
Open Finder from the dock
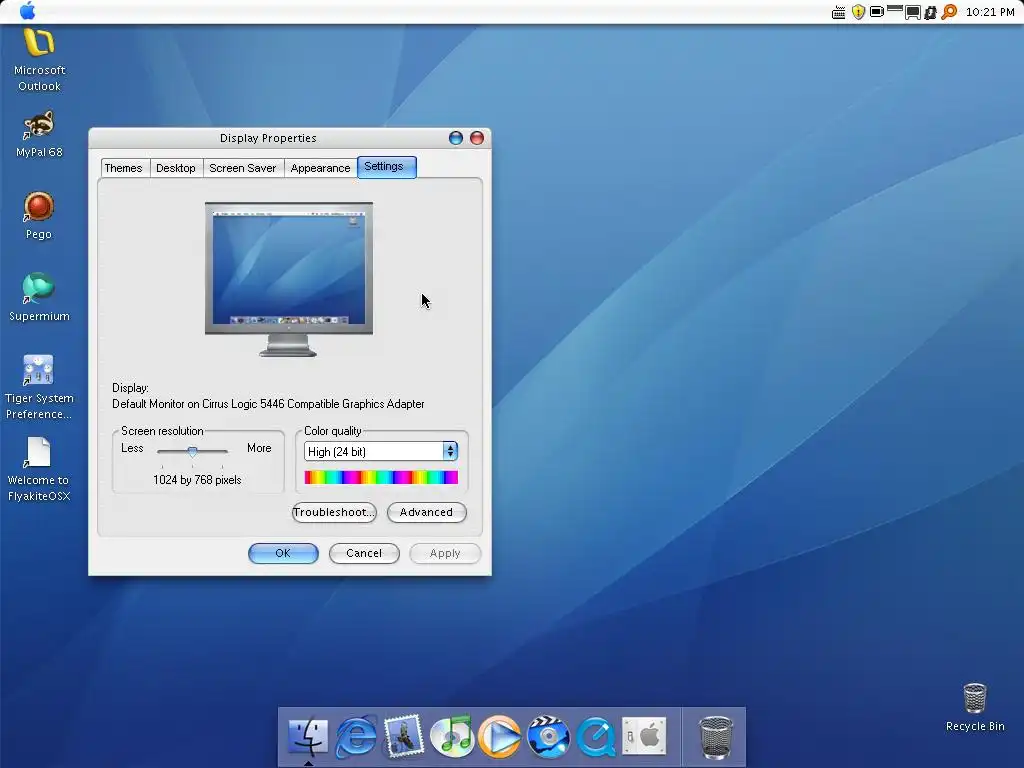(308, 737)
